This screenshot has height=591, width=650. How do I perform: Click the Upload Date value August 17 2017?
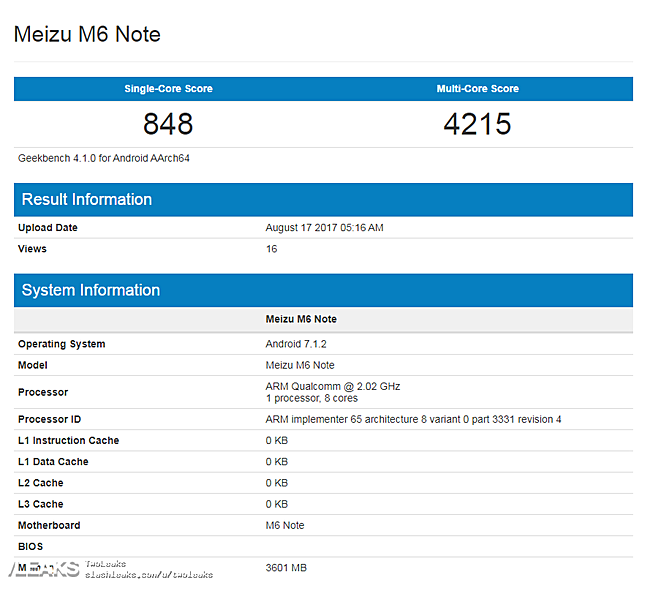324,228
